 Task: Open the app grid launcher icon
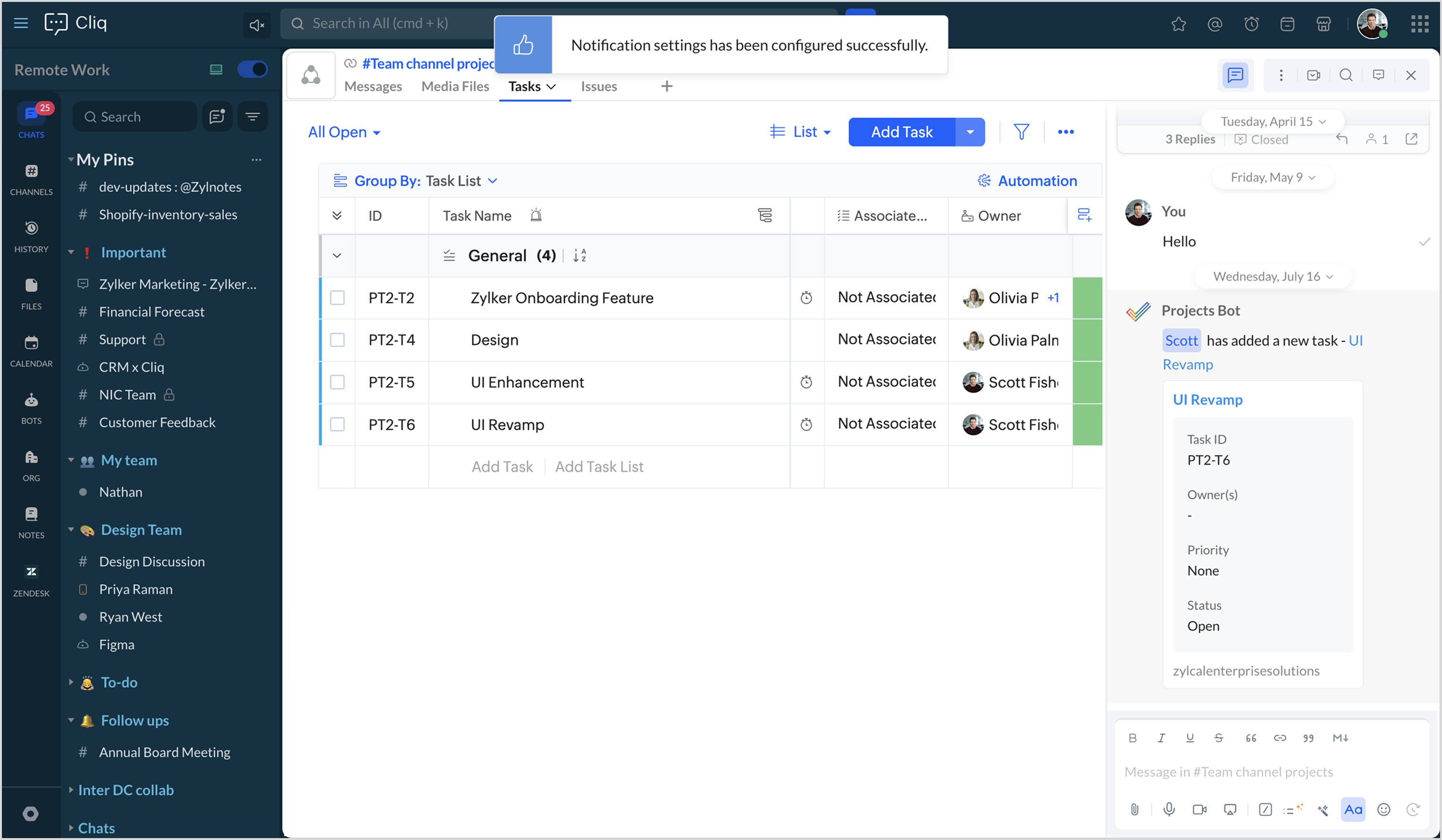[1419, 24]
